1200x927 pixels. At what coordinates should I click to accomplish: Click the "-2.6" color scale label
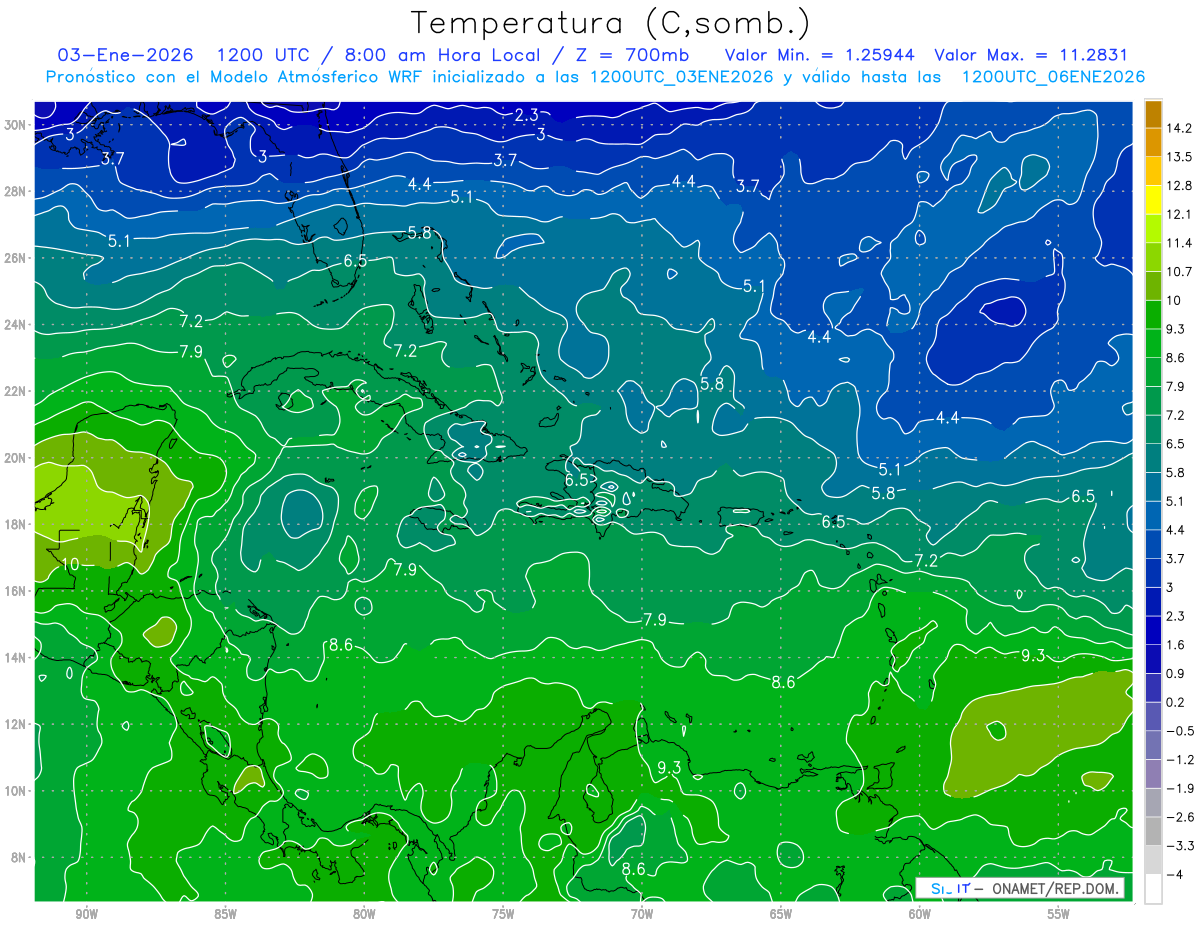(1180, 817)
